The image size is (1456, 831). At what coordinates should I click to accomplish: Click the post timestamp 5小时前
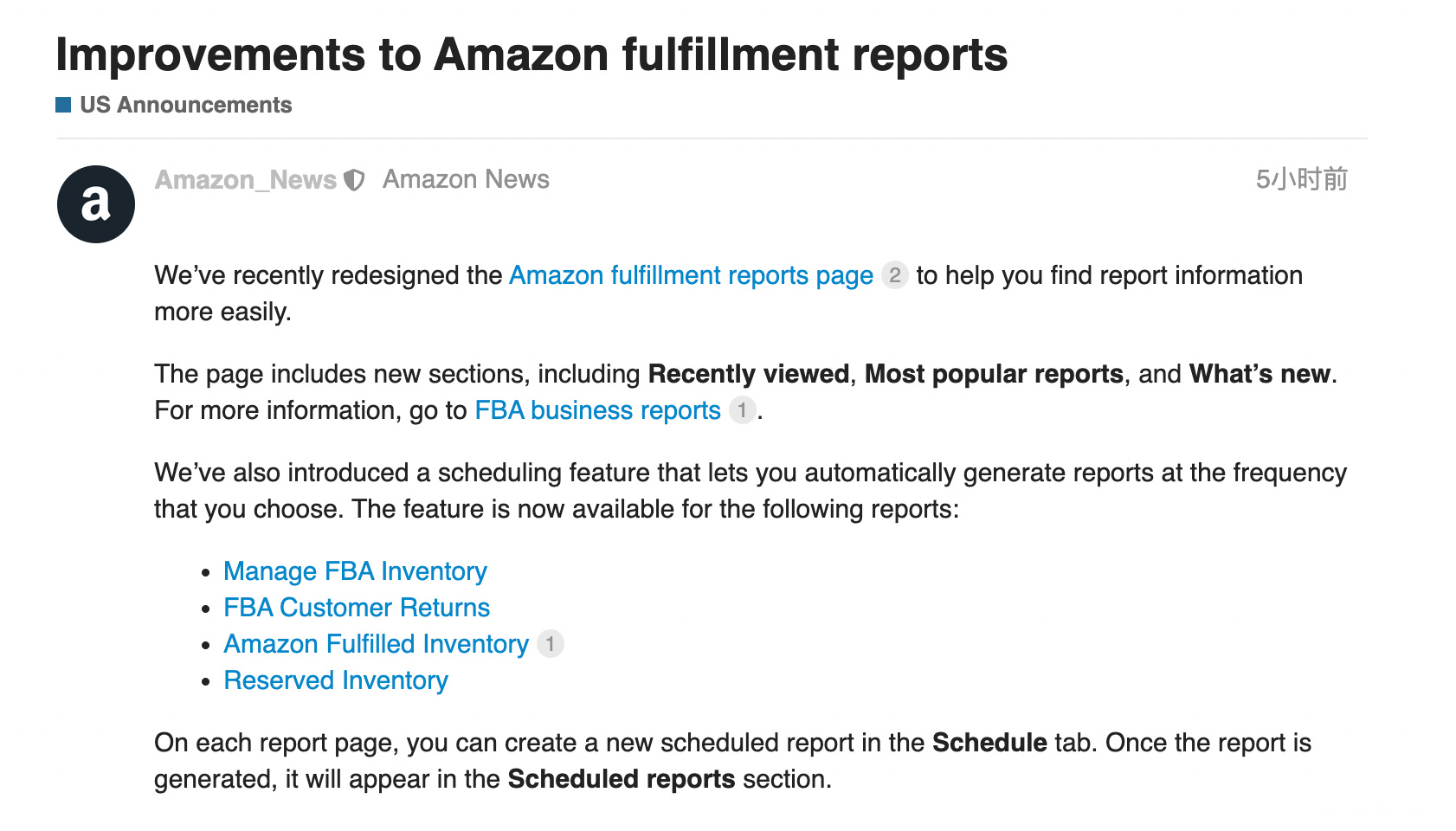pos(1301,179)
